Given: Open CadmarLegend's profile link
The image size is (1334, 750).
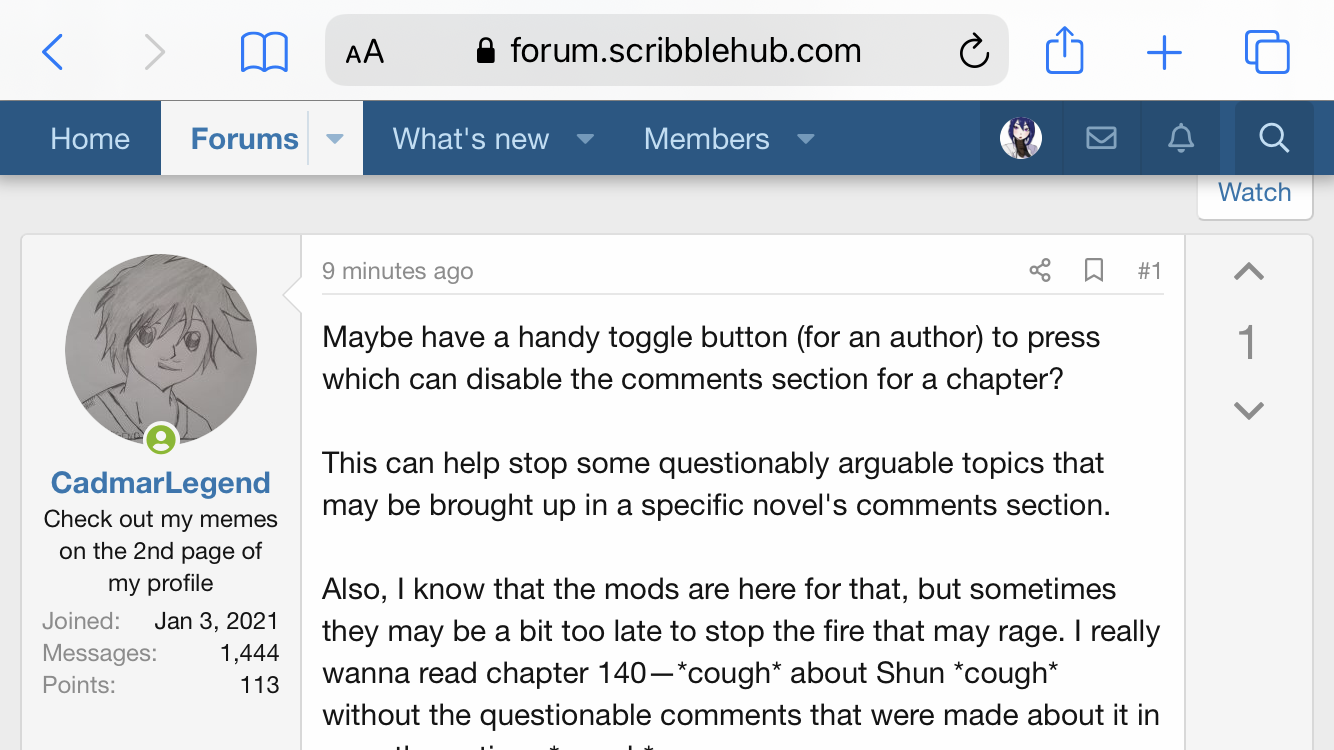Looking at the screenshot, I should (161, 483).
